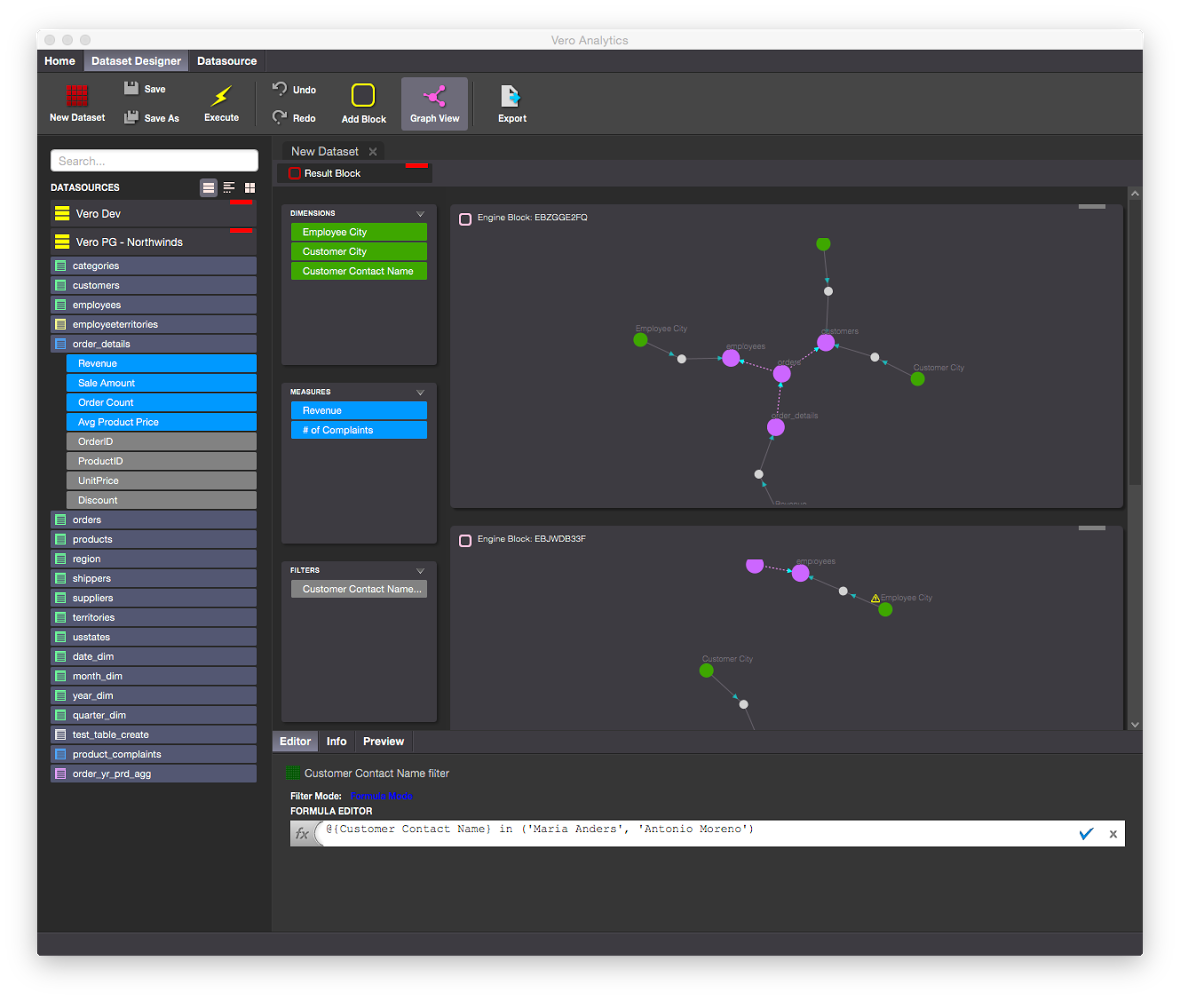Click the Save toolbar icon
1180x1000 pixels.
coord(131,88)
